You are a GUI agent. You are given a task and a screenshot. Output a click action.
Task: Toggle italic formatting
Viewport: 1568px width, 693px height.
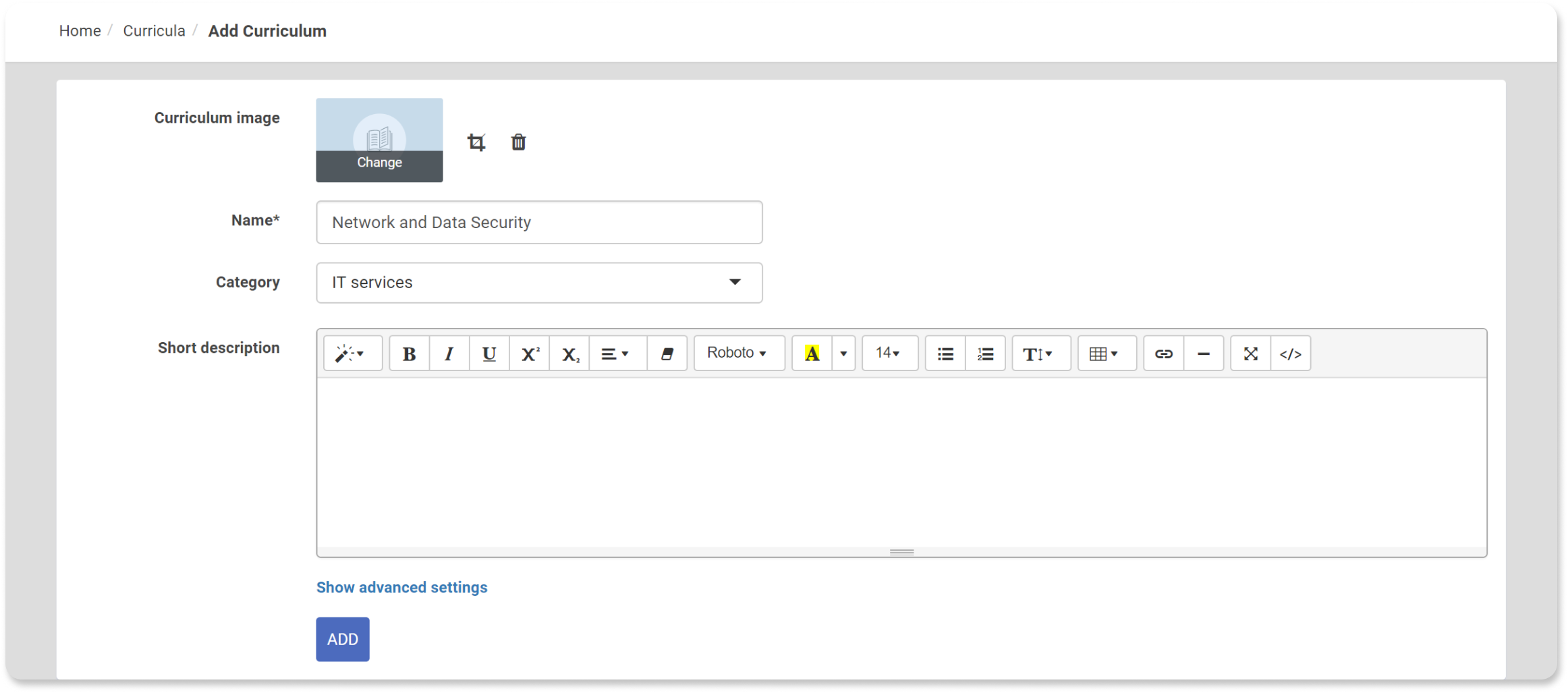[x=449, y=354]
